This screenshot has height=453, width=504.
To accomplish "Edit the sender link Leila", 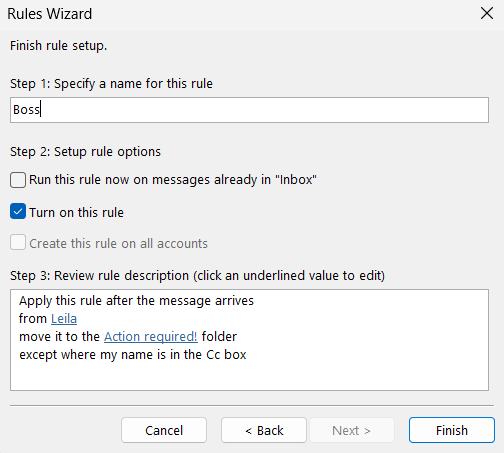I will (x=64, y=319).
